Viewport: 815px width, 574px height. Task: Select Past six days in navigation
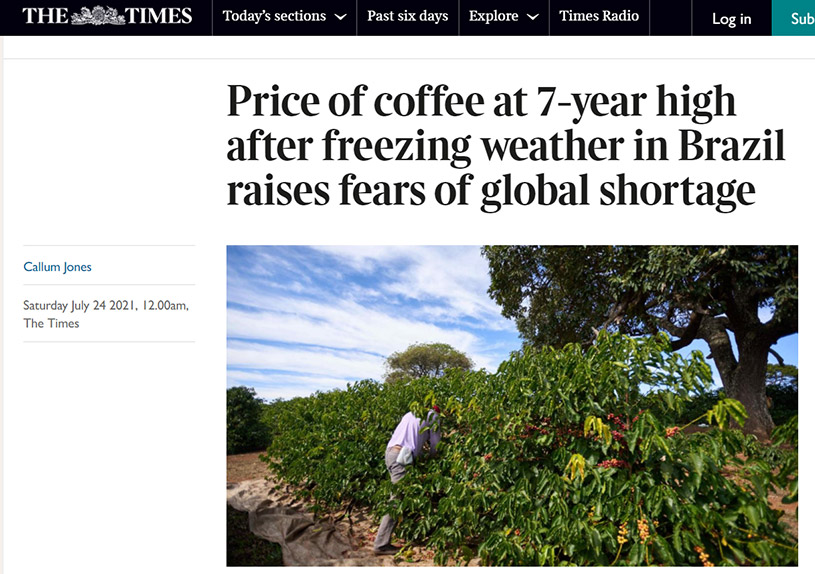(407, 16)
